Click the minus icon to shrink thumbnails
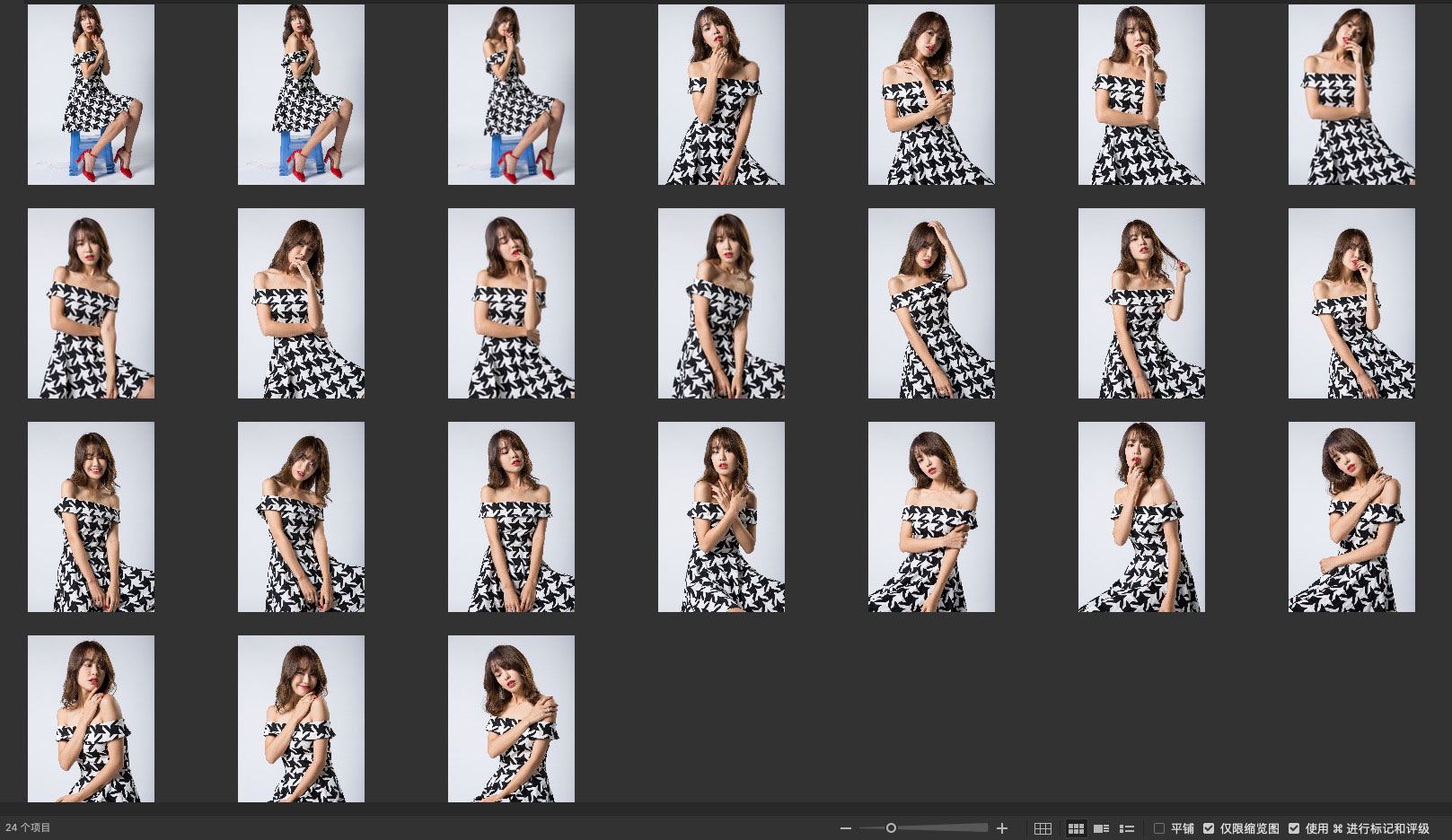This screenshot has width=1452, height=840. pos(845,828)
